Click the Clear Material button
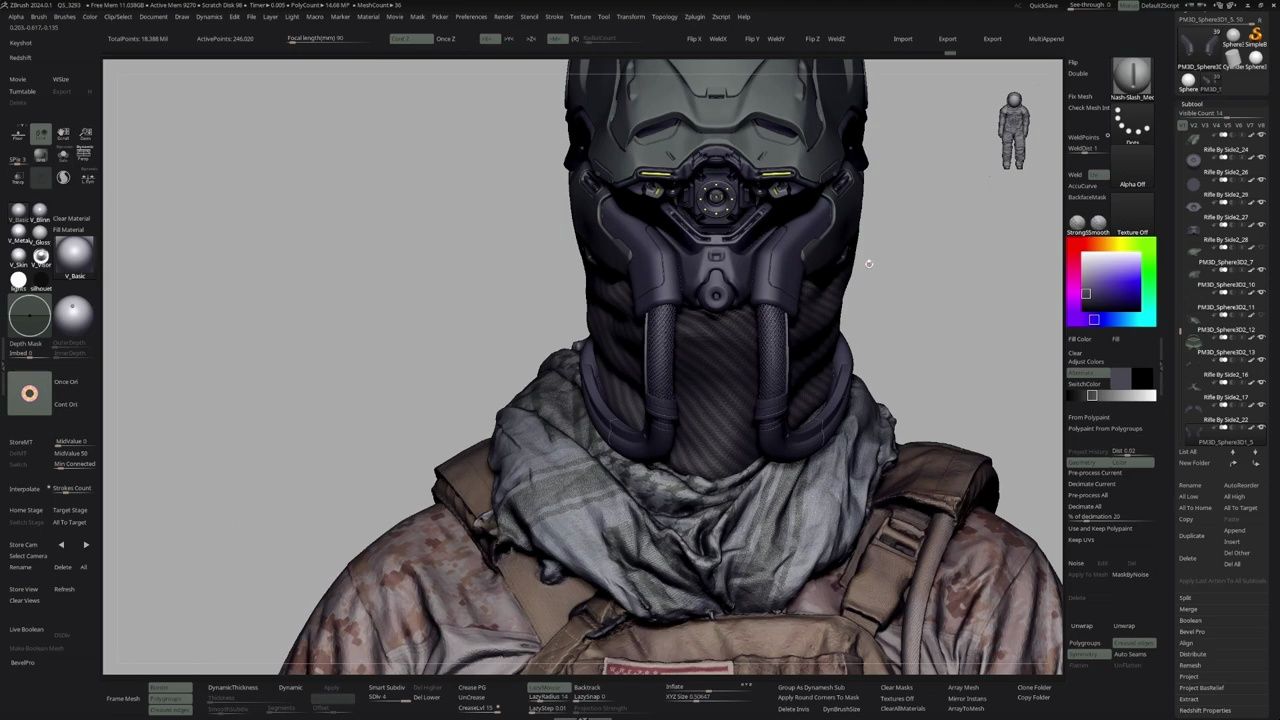This screenshot has height=720, width=1280. tap(71, 218)
